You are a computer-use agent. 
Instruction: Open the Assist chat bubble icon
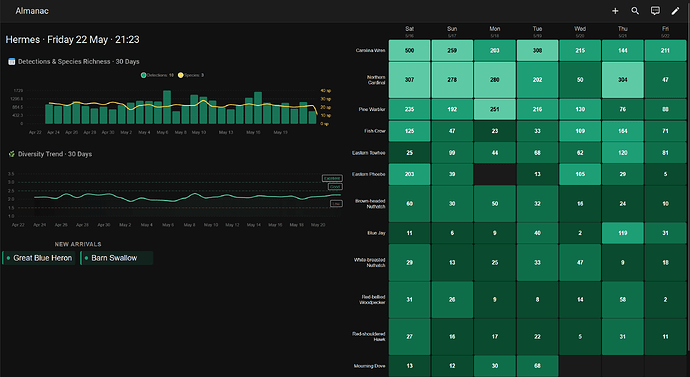(x=655, y=11)
